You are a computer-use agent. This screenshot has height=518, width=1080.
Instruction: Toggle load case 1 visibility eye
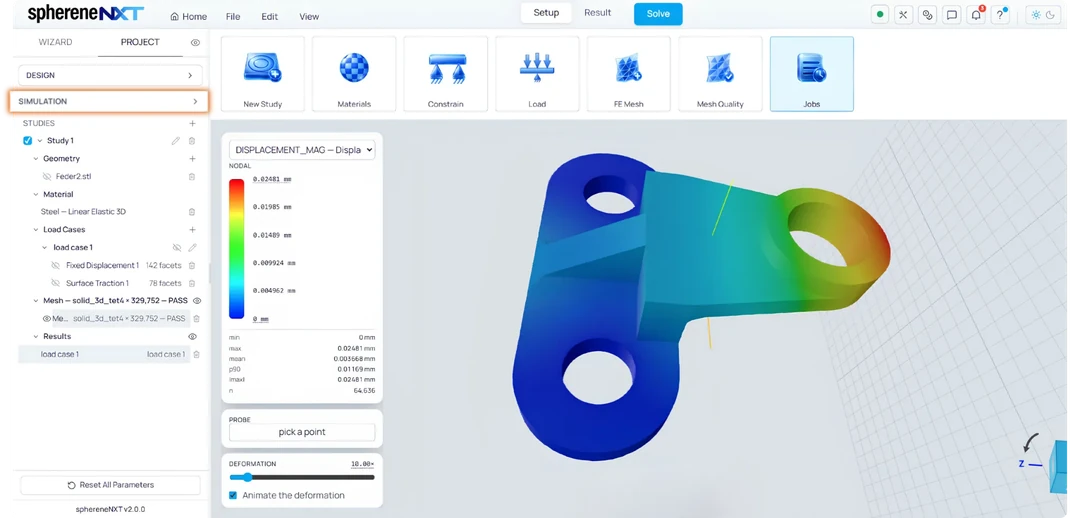pyautogui.click(x=176, y=247)
